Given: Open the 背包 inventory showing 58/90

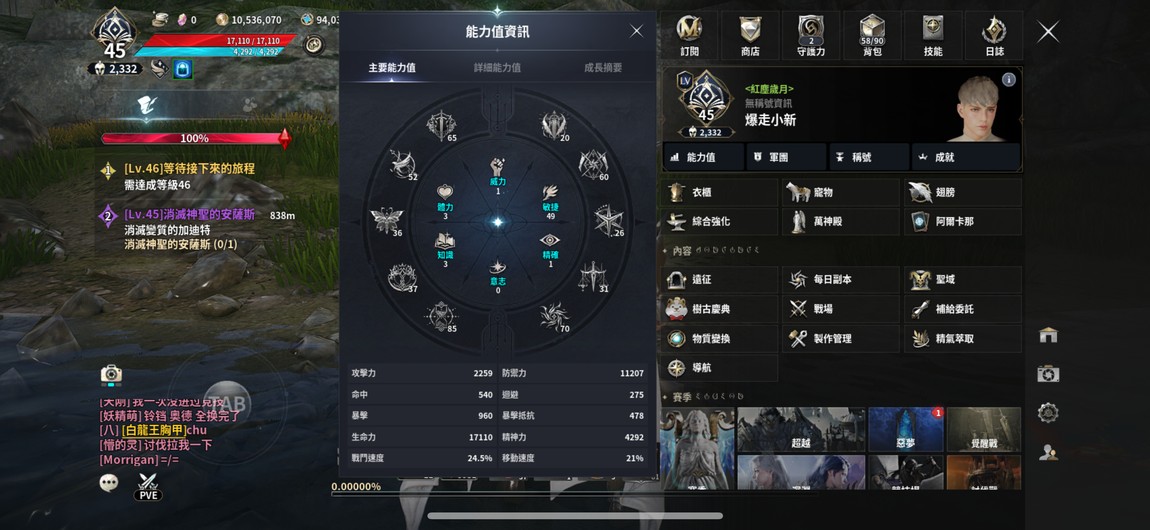Looking at the screenshot, I should (871, 35).
